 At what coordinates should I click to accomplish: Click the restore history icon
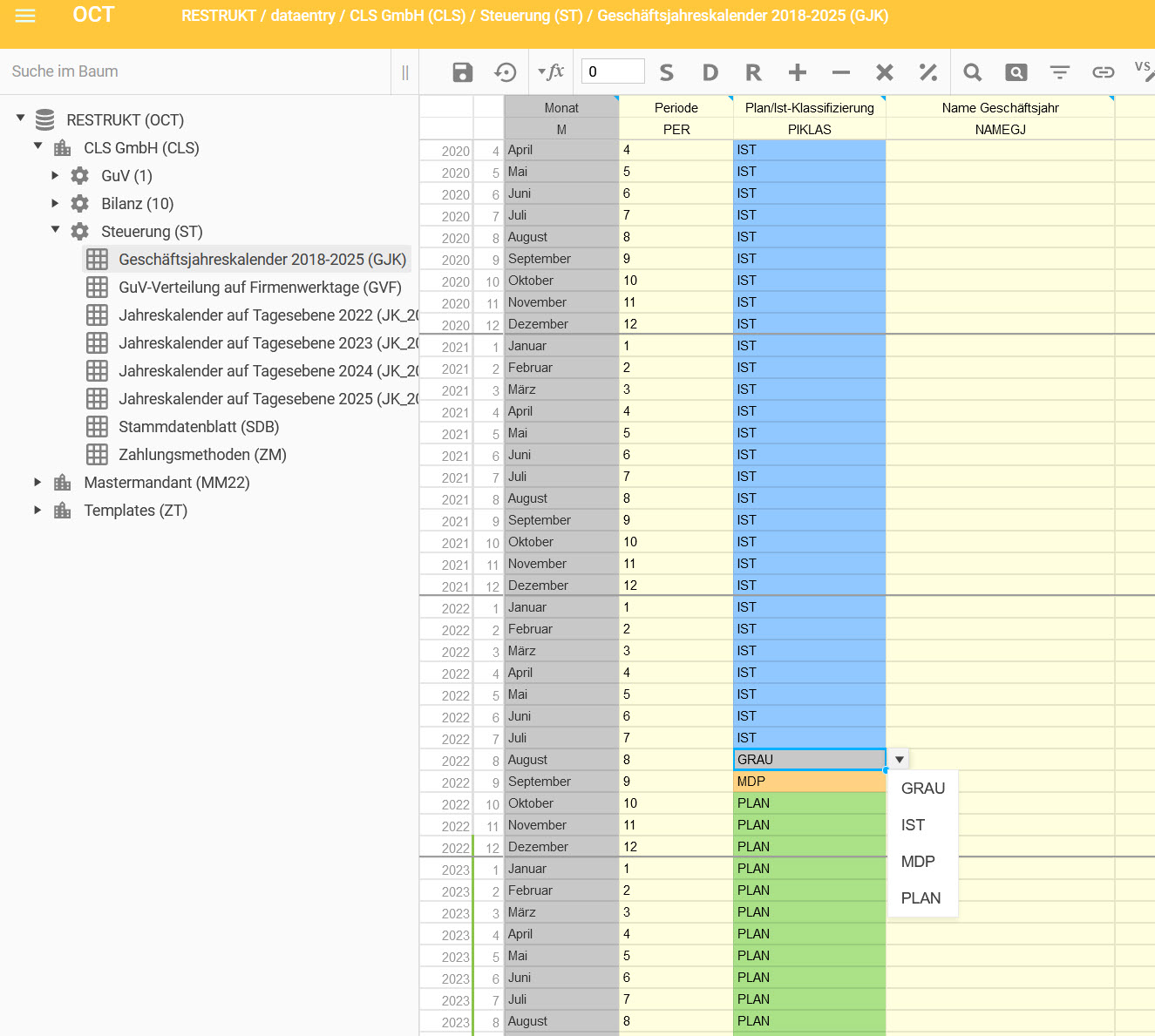point(506,72)
